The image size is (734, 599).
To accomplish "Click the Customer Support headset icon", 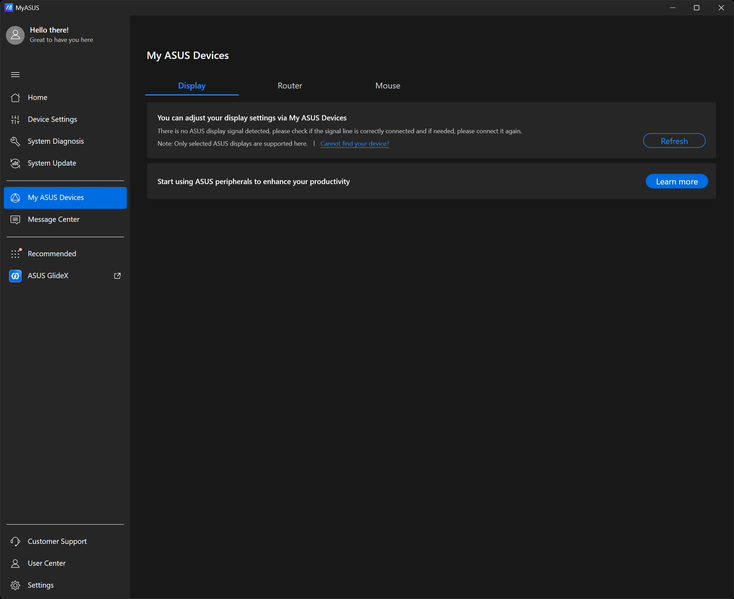I will [x=15, y=541].
